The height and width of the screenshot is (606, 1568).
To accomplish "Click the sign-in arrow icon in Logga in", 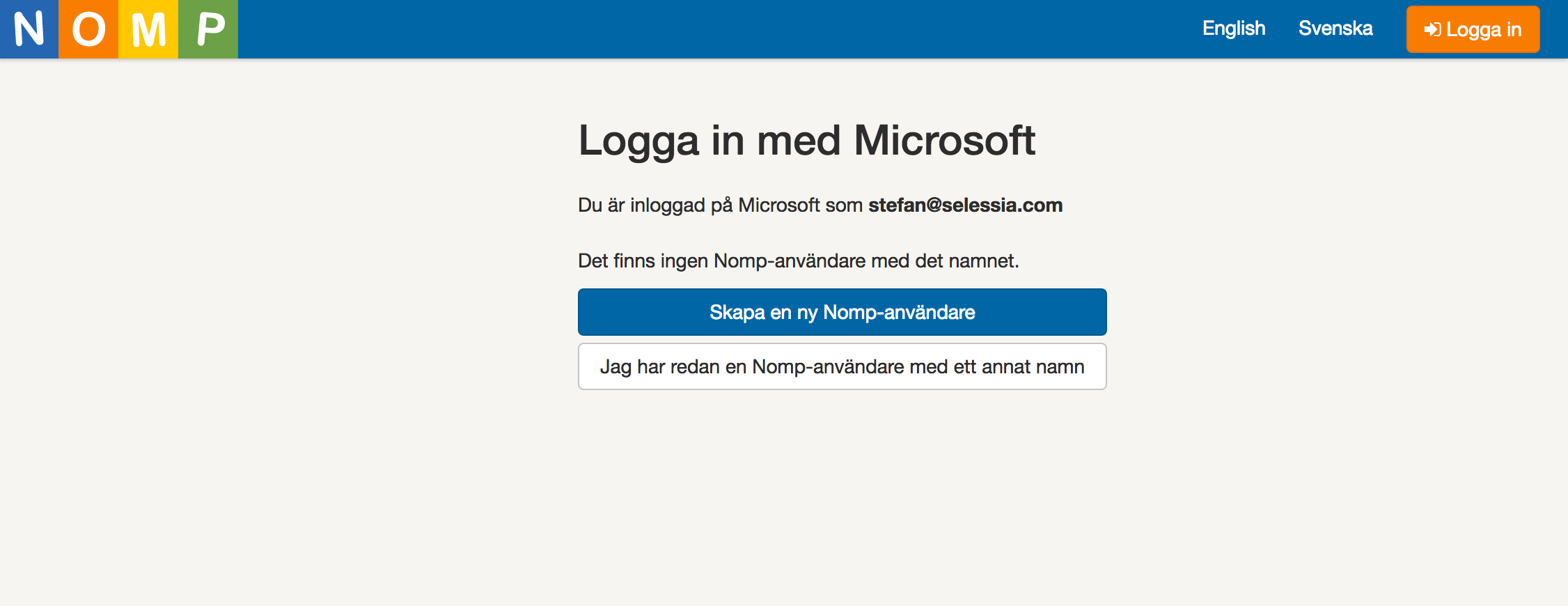I will (x=1432, y=29).
